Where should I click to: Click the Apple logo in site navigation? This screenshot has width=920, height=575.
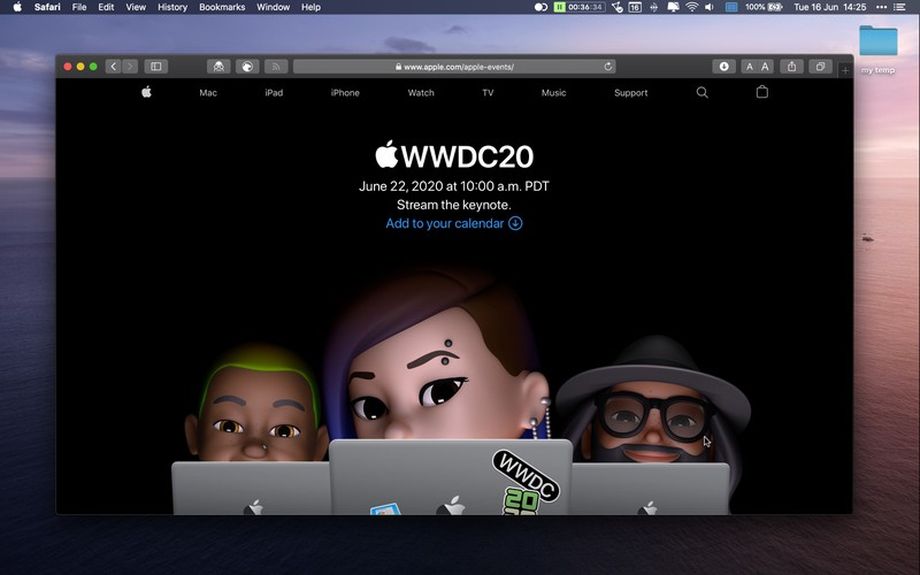pyautogui.click(x=147, y=92)
